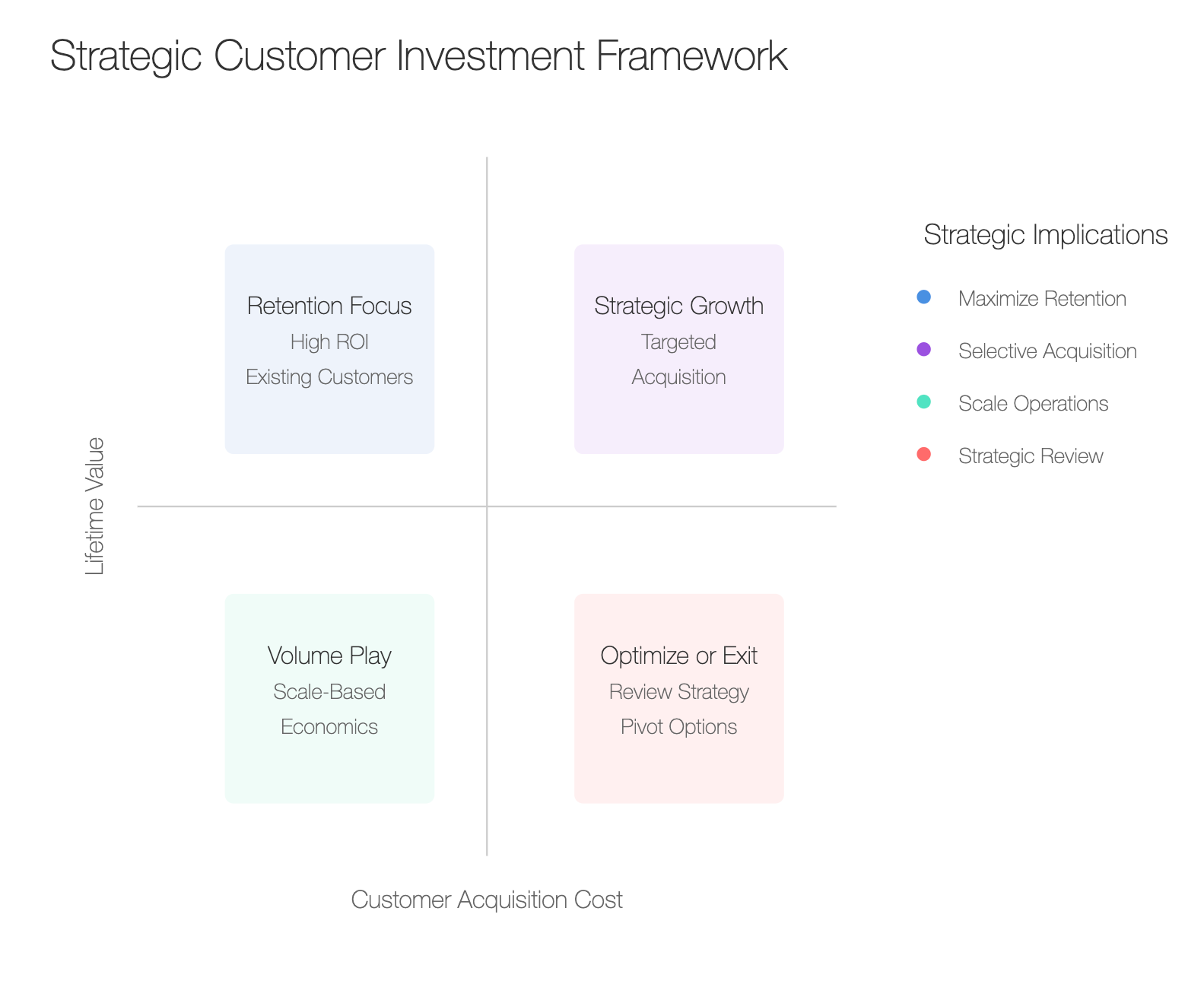Click the Strategic Review legend label
This screenshot has height=981, width=1204.
click(1031, 456)
